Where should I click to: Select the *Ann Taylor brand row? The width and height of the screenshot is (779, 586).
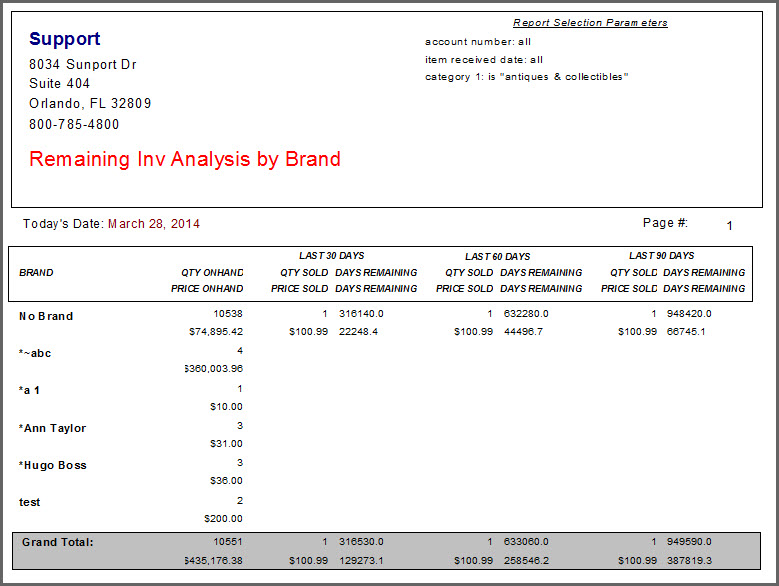(x=53, y=428)
